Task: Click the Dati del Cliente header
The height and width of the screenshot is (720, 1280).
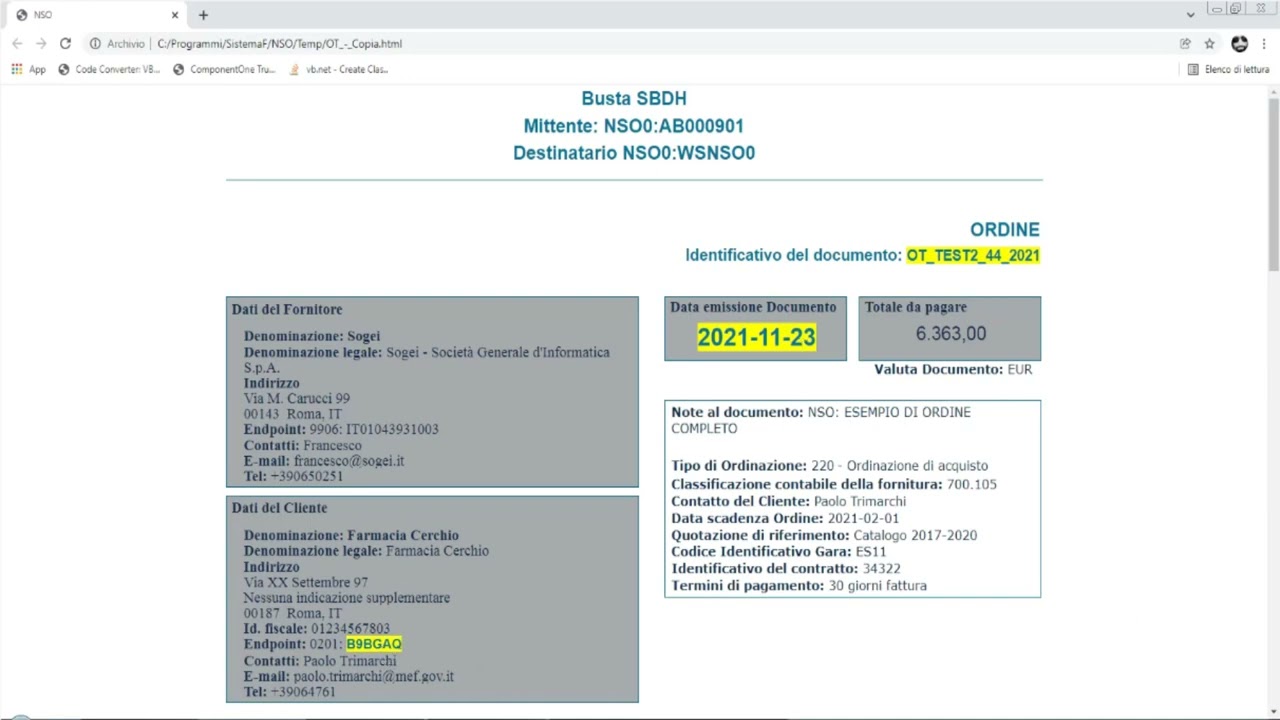Action: pos(280,508)
